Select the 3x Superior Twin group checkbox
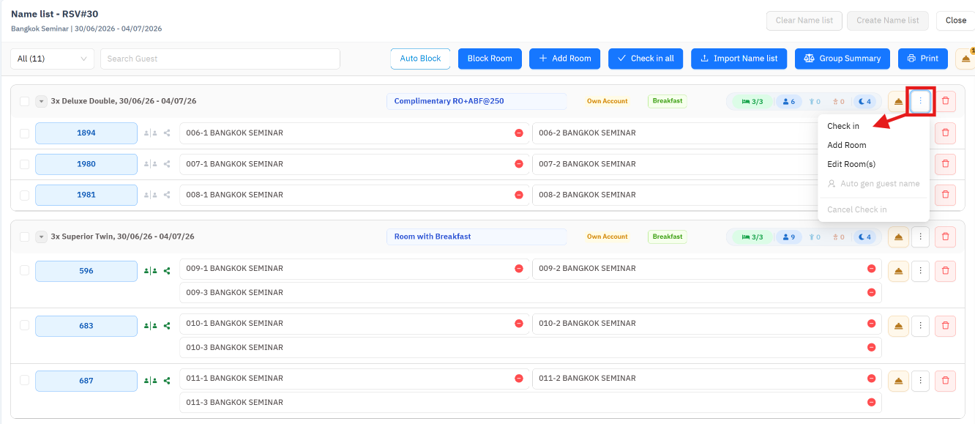 pos(24,237)
